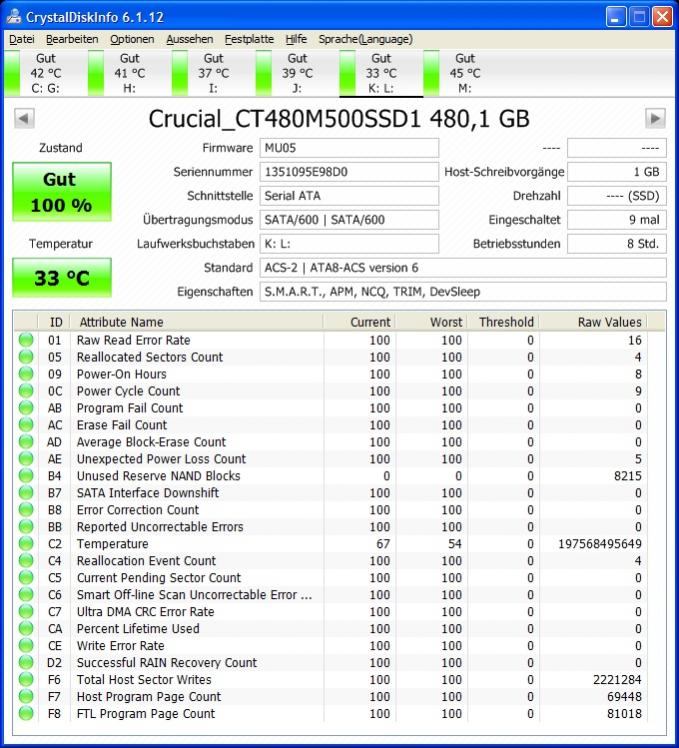
Task: Click the Eingeschaltet value 9 mal
Action: coord(616,220)
